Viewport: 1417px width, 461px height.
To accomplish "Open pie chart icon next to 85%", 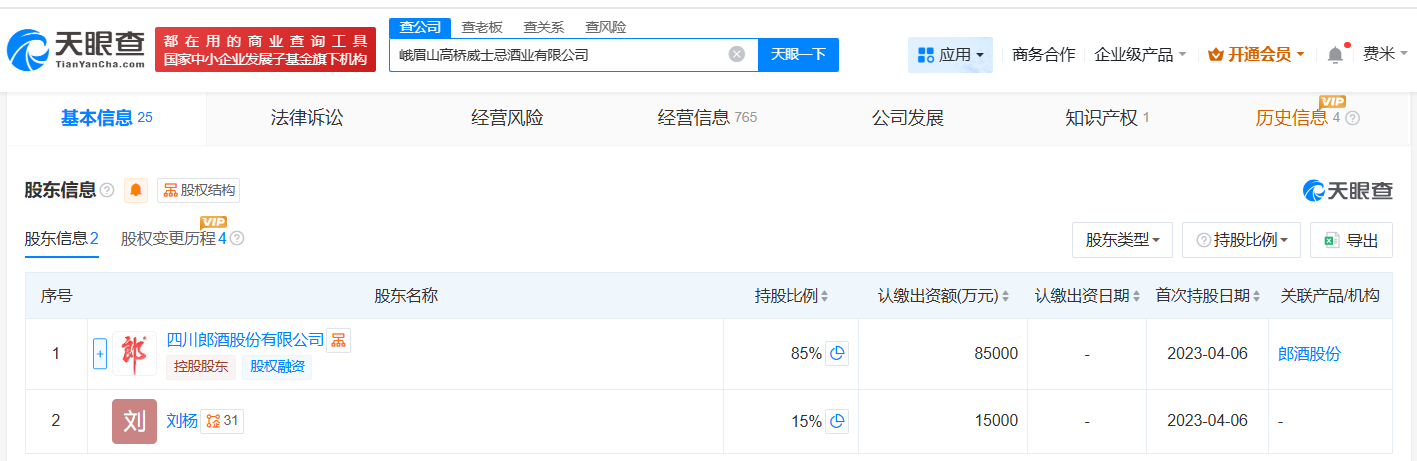I will point(837,353).
